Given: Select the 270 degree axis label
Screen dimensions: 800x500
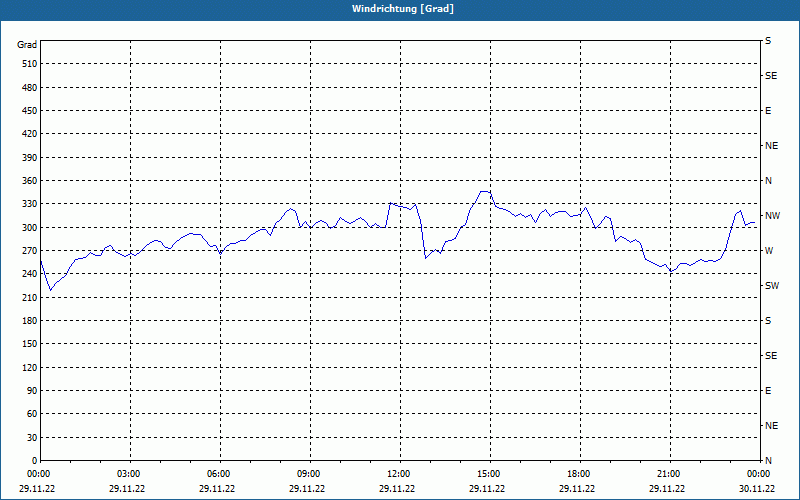Looking at the screenshot, I should (30, 251).
